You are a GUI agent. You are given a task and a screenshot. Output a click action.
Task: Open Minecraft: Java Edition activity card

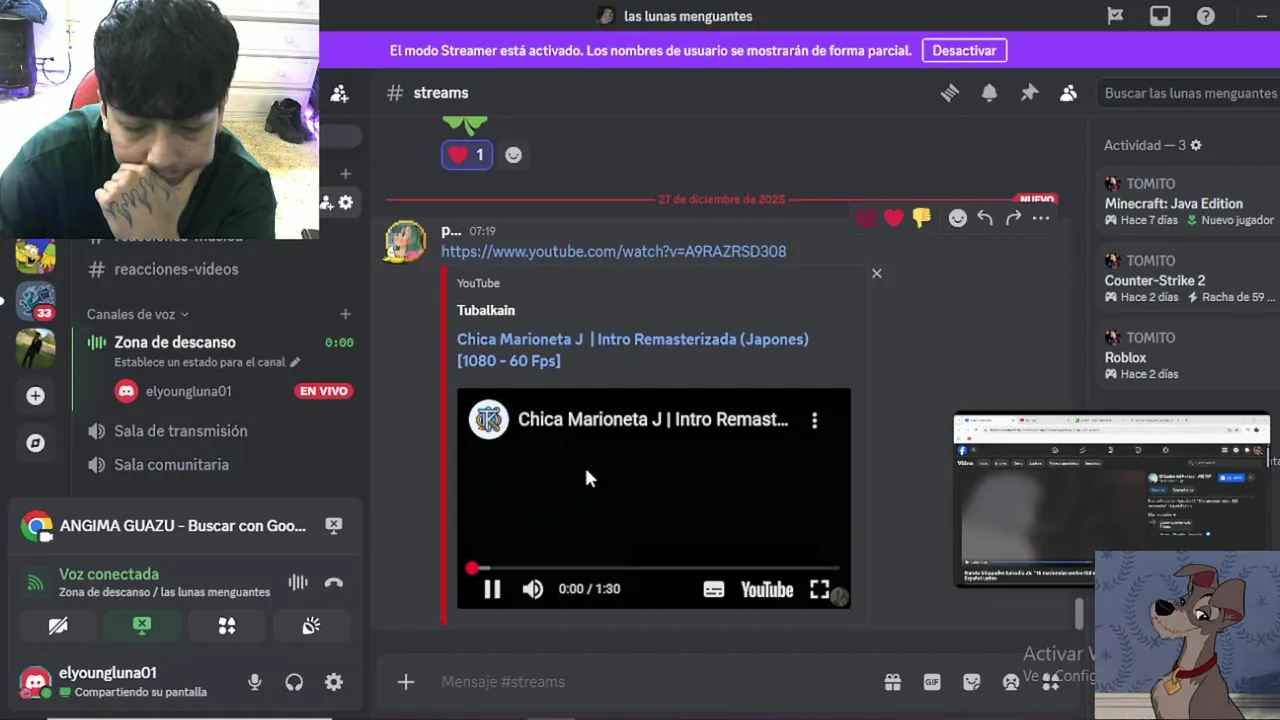pyautogui.click(x=1190, y=202)
